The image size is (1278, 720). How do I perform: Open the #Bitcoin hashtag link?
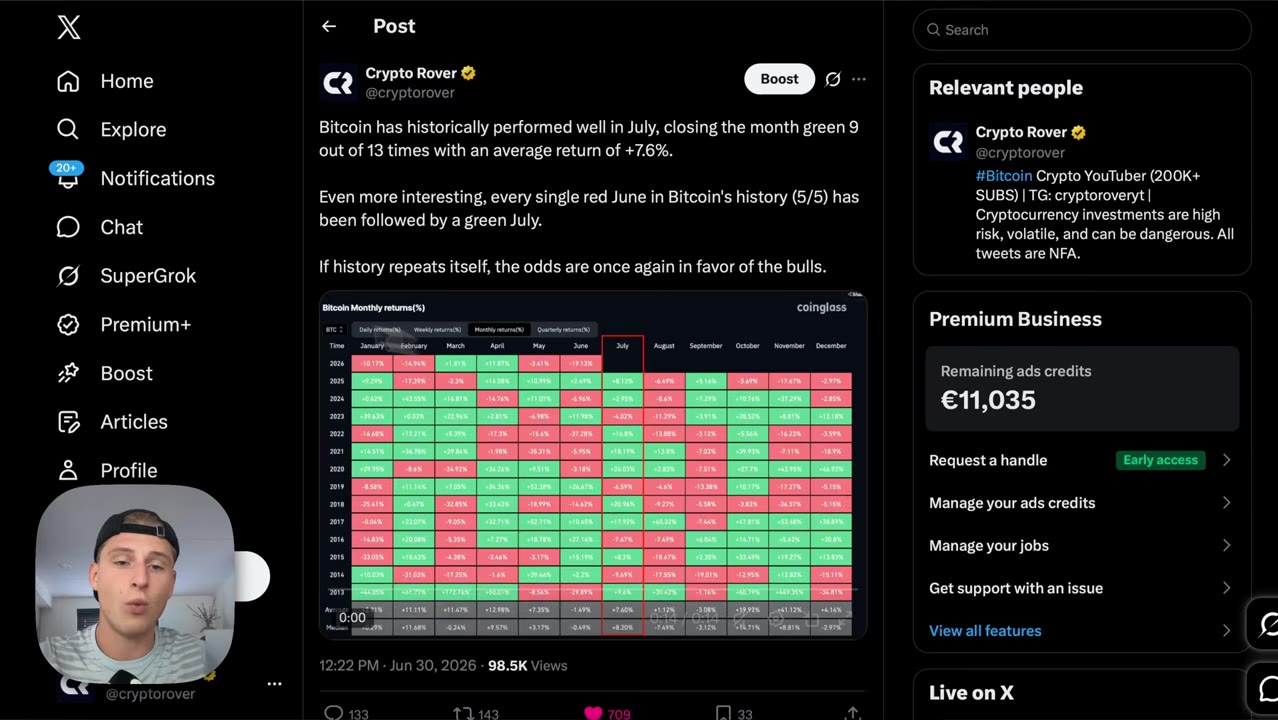(x=1004, y=176)
